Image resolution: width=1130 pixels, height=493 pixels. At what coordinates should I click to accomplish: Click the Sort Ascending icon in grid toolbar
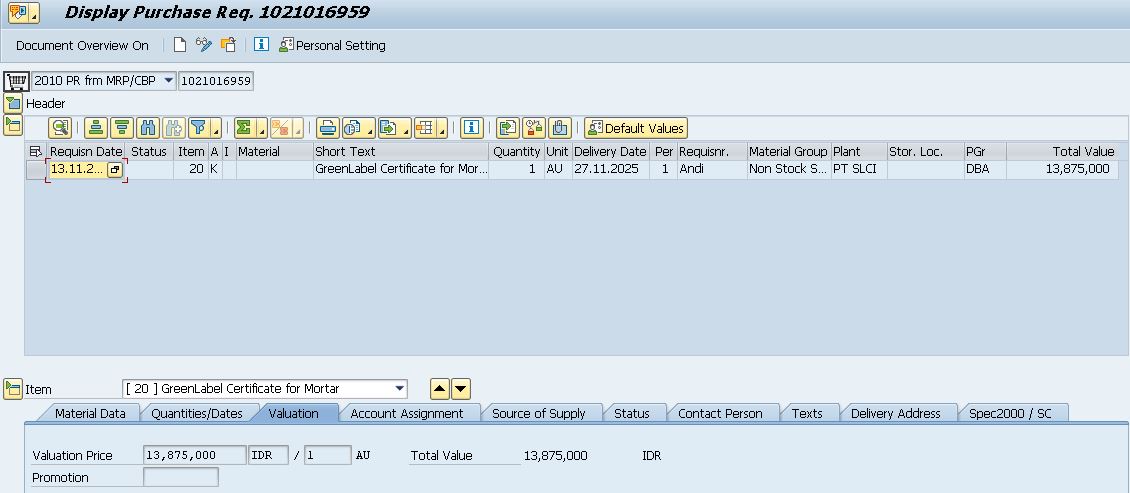[x=95, y=128]
